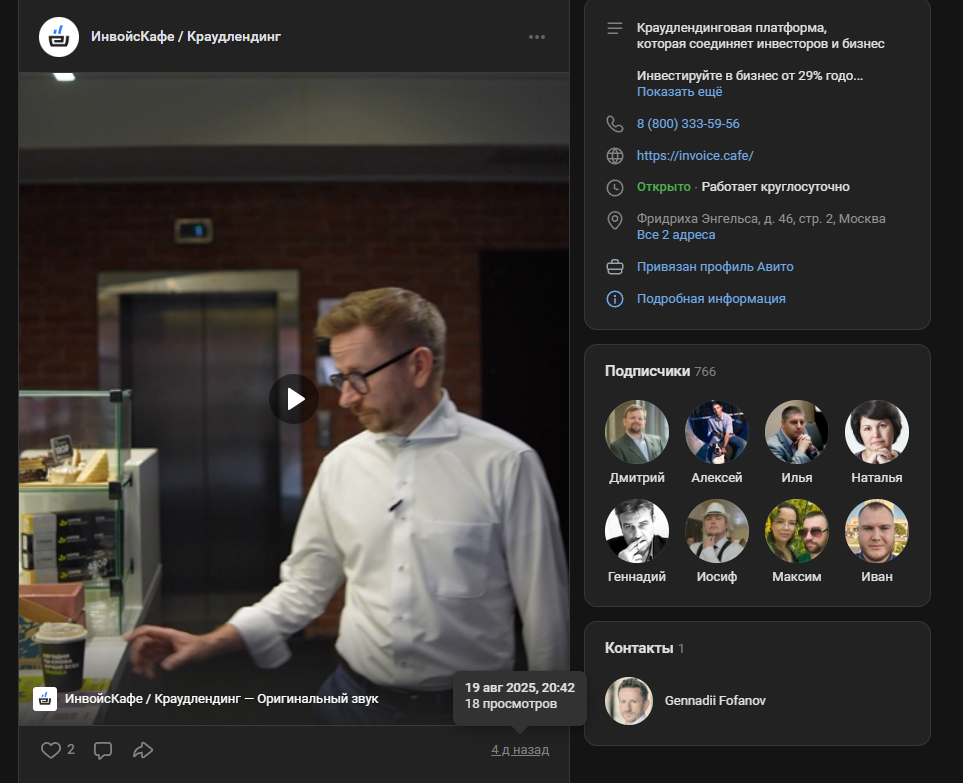Show all addresses via Все 2 адреса
The height and width of the screenshot is (783, 963).
[x=676, y=235]
